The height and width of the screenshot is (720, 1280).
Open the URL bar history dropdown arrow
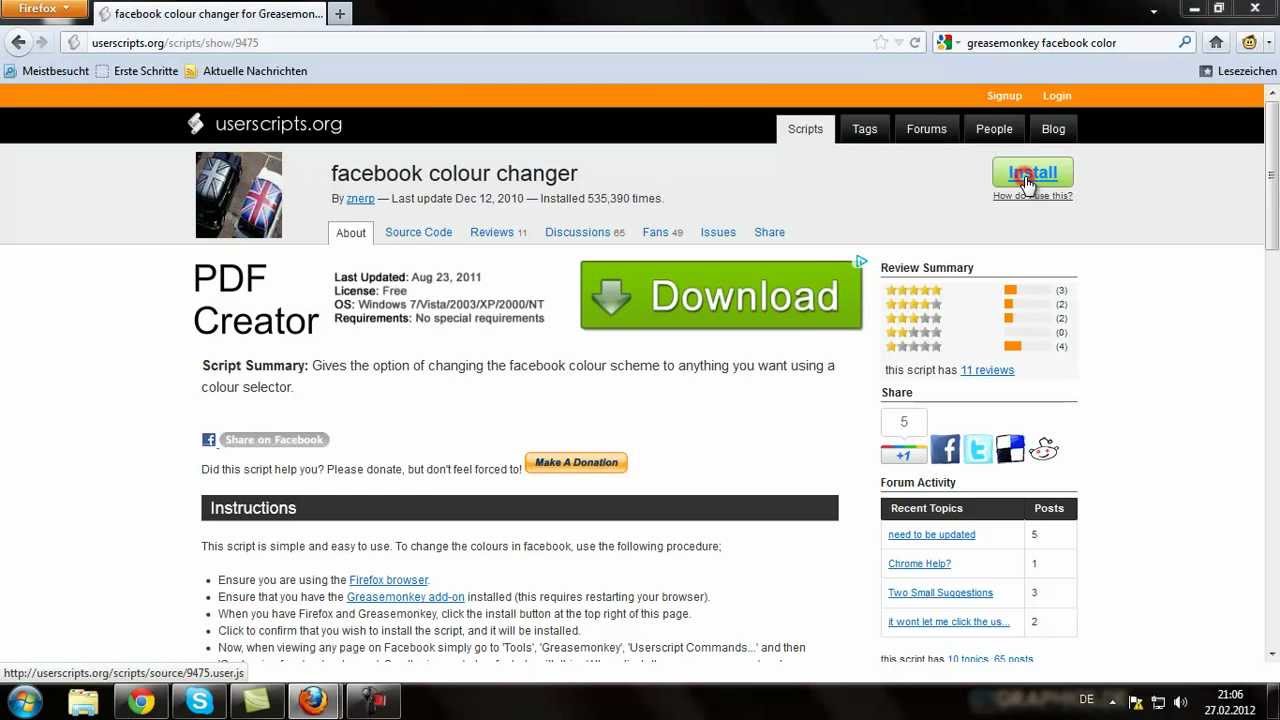(x=898, y=42)
